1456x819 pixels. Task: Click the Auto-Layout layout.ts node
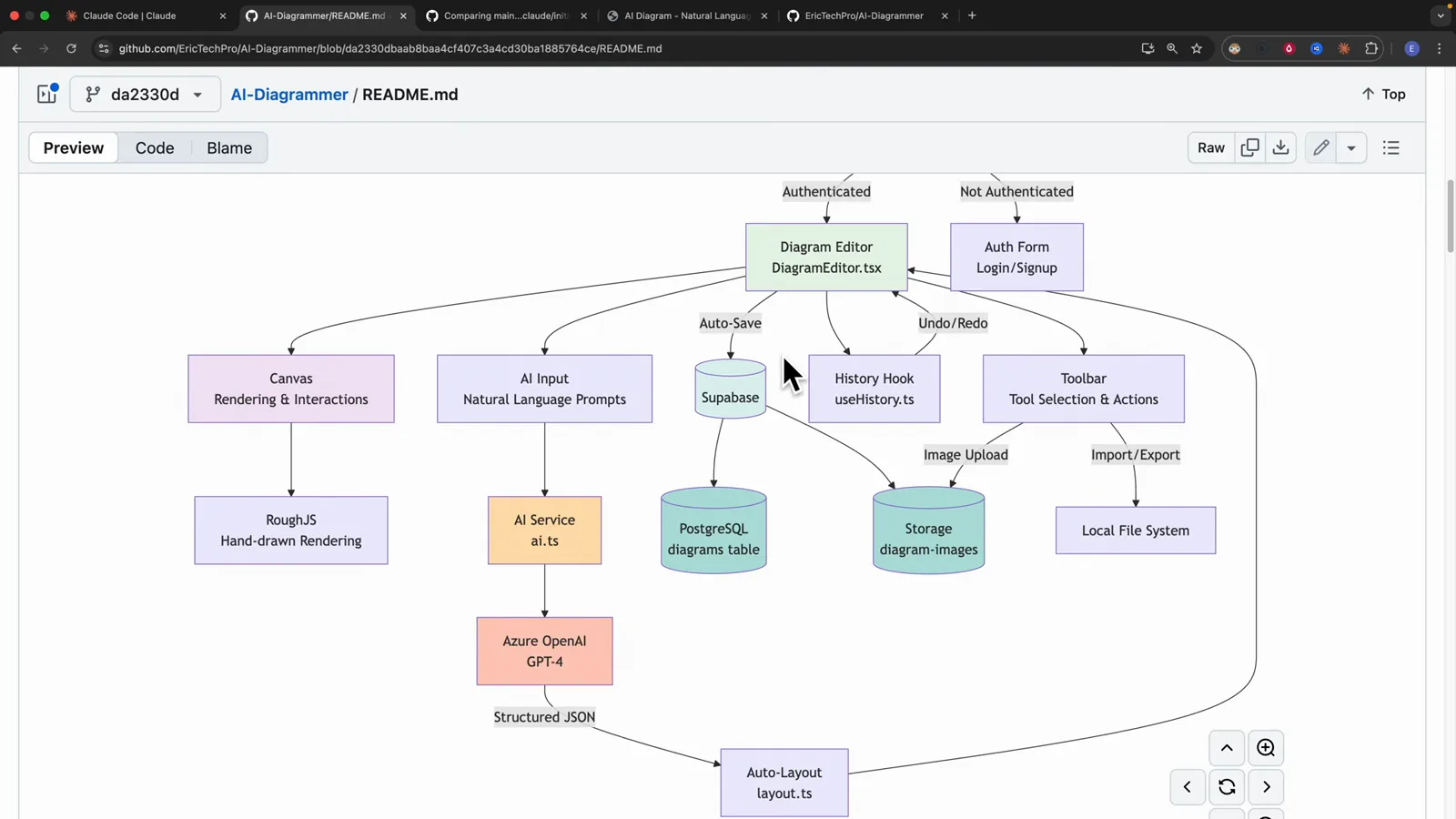point(784,783)
